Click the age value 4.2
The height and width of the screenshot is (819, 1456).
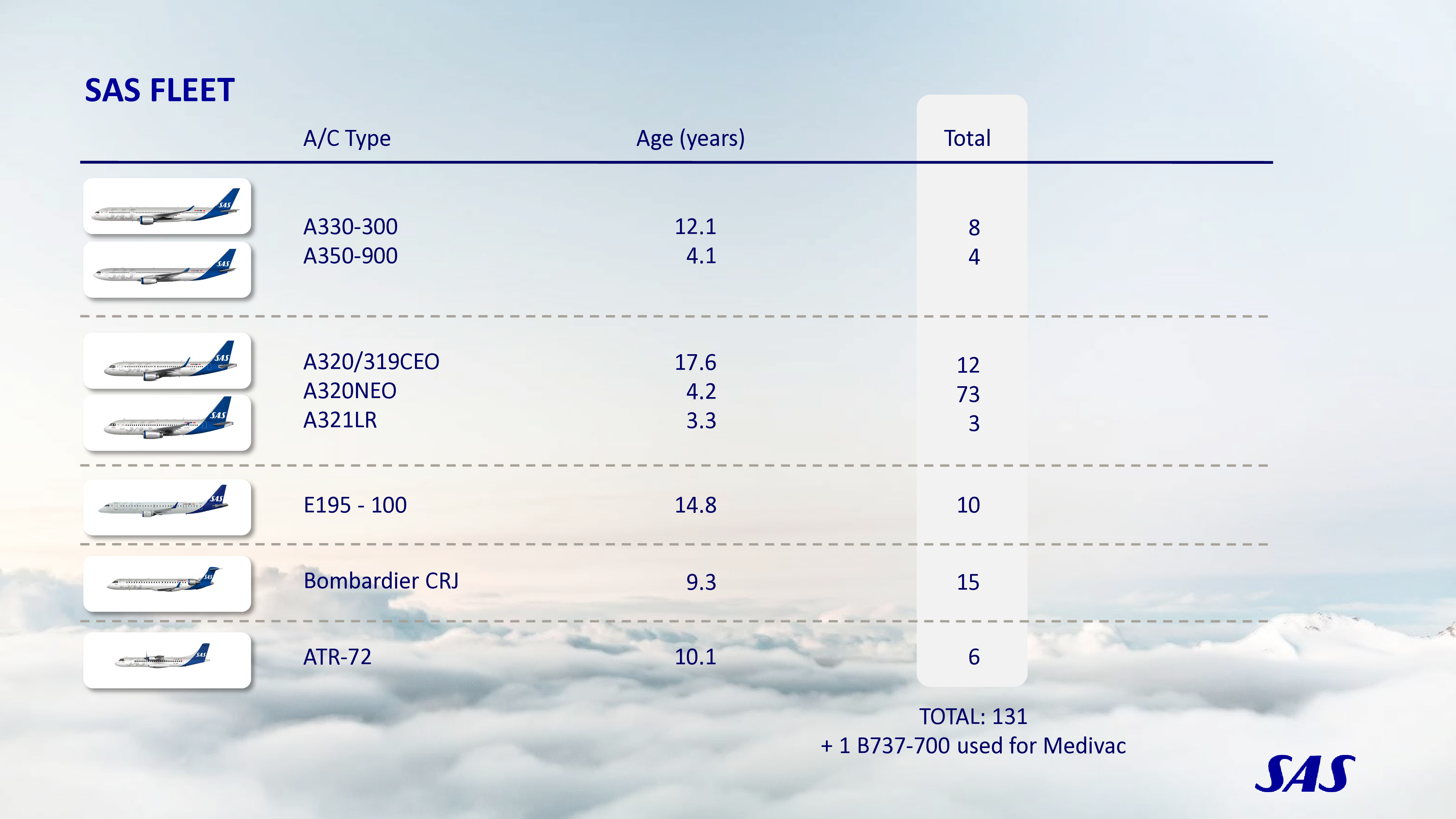pyautogui.click(x=701, y=392)
